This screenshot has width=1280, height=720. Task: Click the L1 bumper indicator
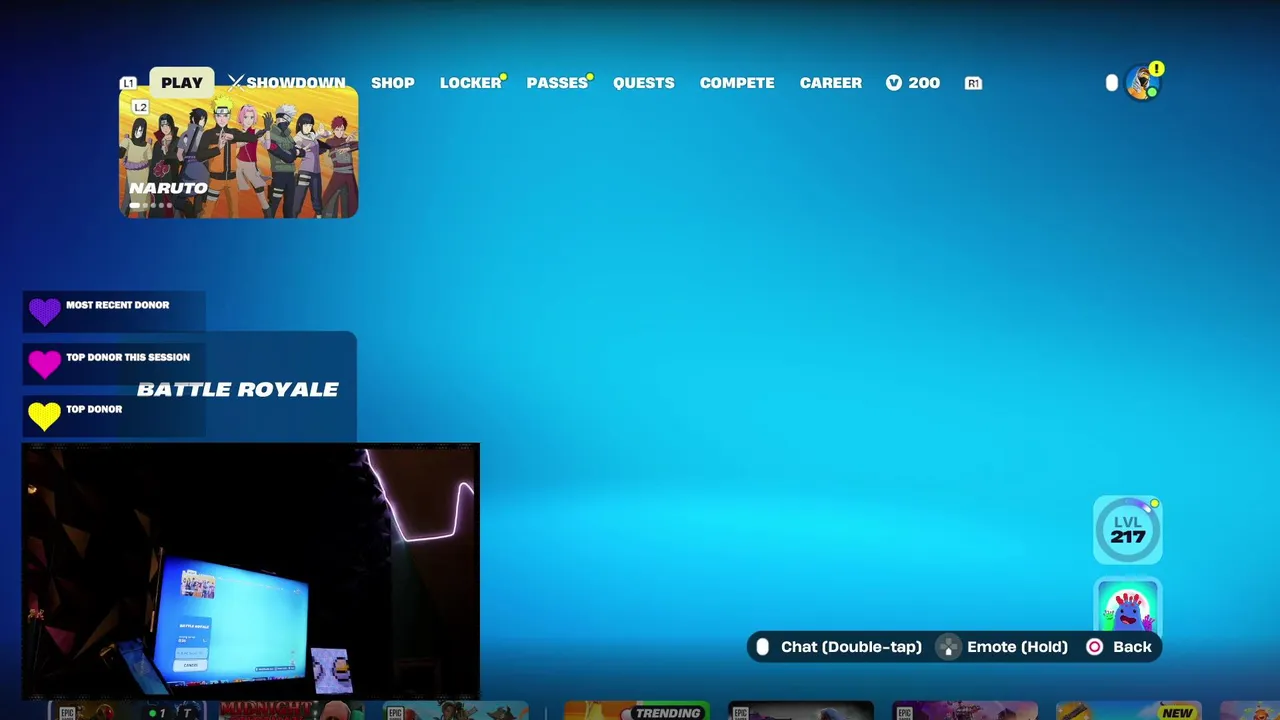click(x=128, y=83)
